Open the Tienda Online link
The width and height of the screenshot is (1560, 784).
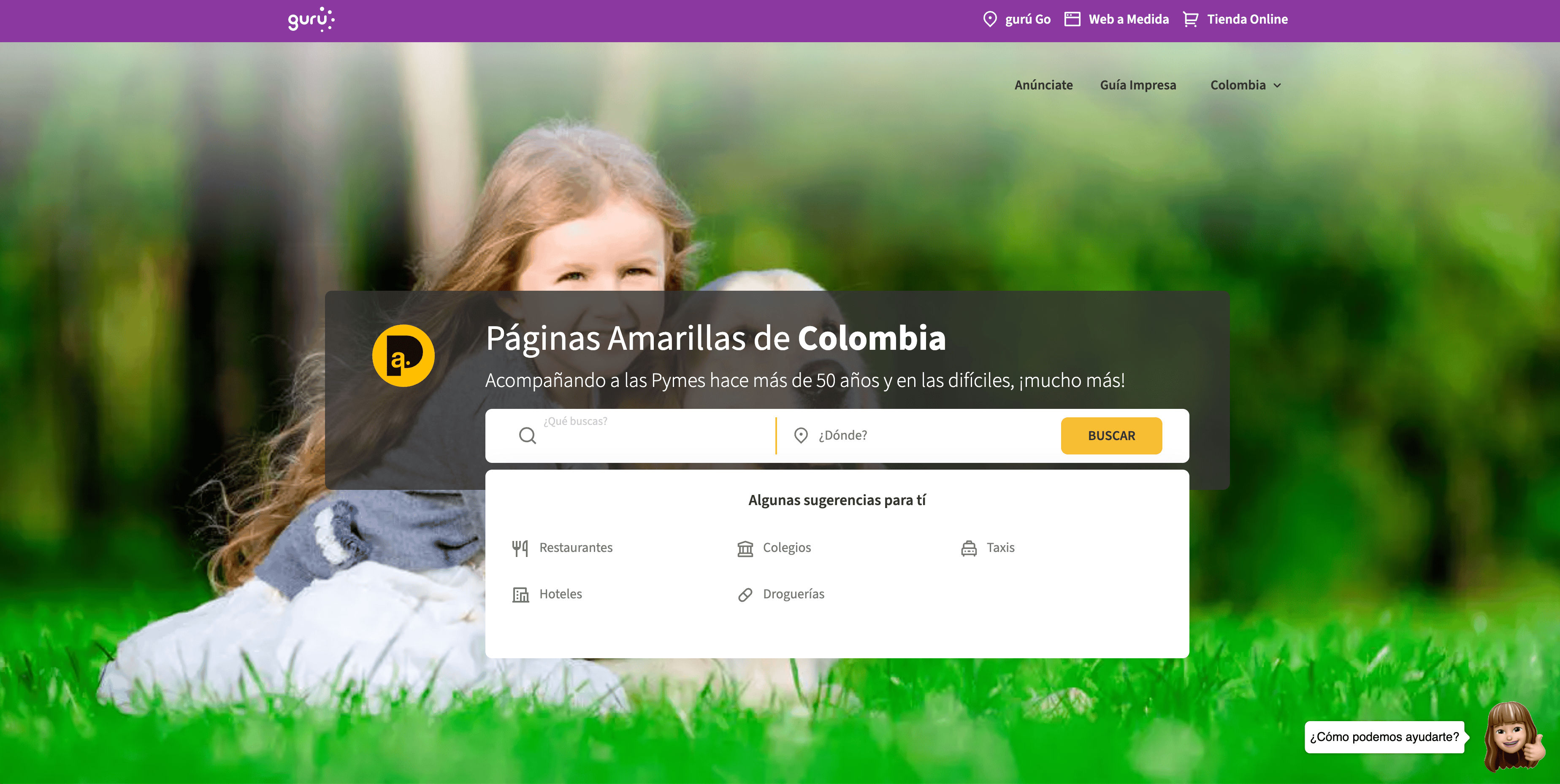point(1247,19)
